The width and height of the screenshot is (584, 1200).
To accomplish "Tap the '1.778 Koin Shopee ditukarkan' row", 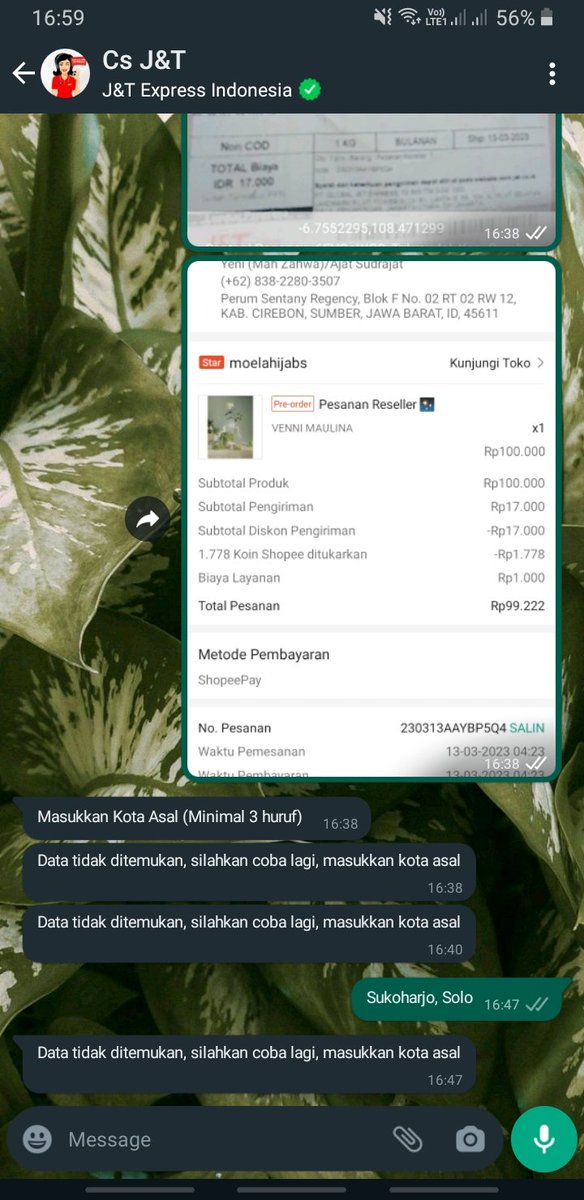I will [x=371, y=554].
